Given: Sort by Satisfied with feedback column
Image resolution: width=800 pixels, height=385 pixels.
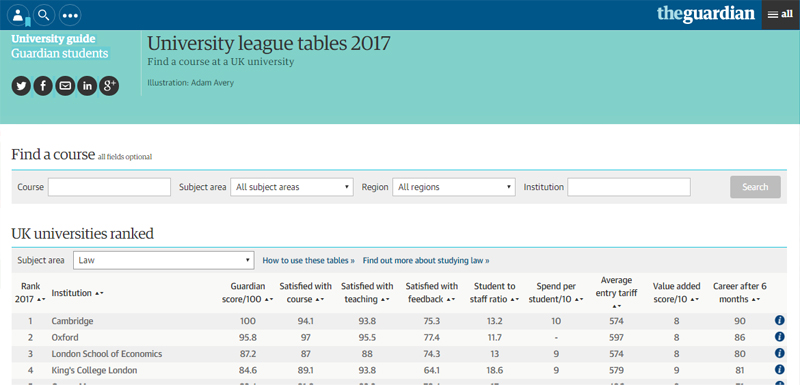Looking at the screenshot, I should point(432,293).
